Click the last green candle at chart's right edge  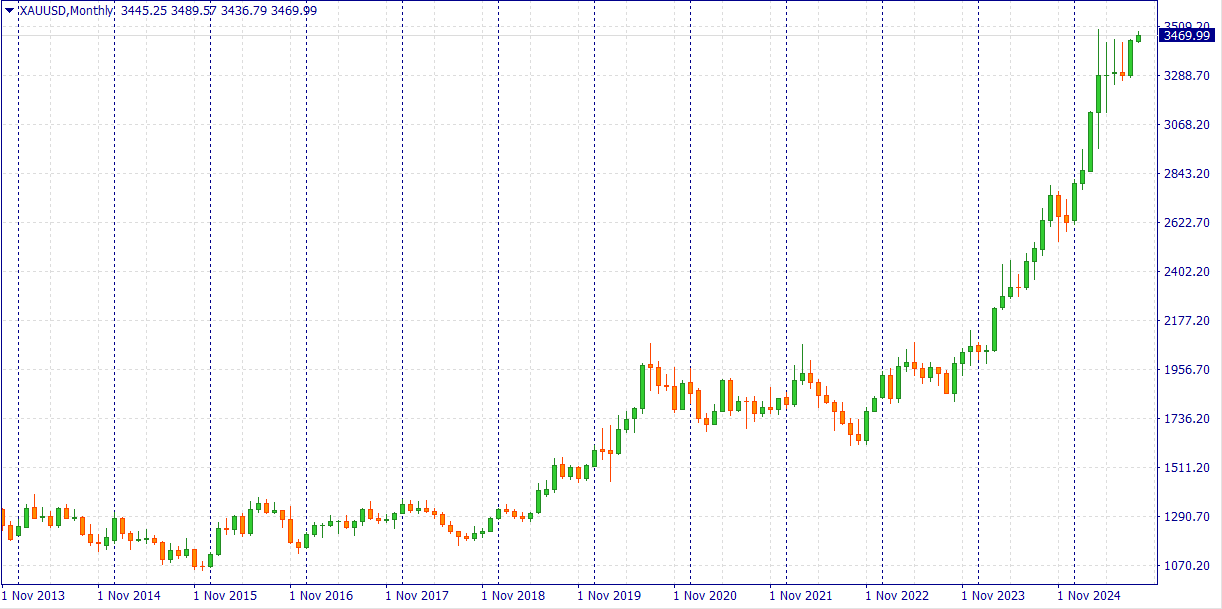[x=1138, y=38]
